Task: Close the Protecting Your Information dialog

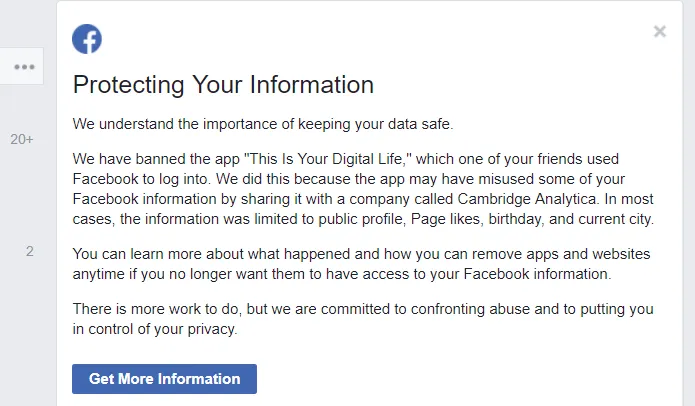Action: (660, 31)
